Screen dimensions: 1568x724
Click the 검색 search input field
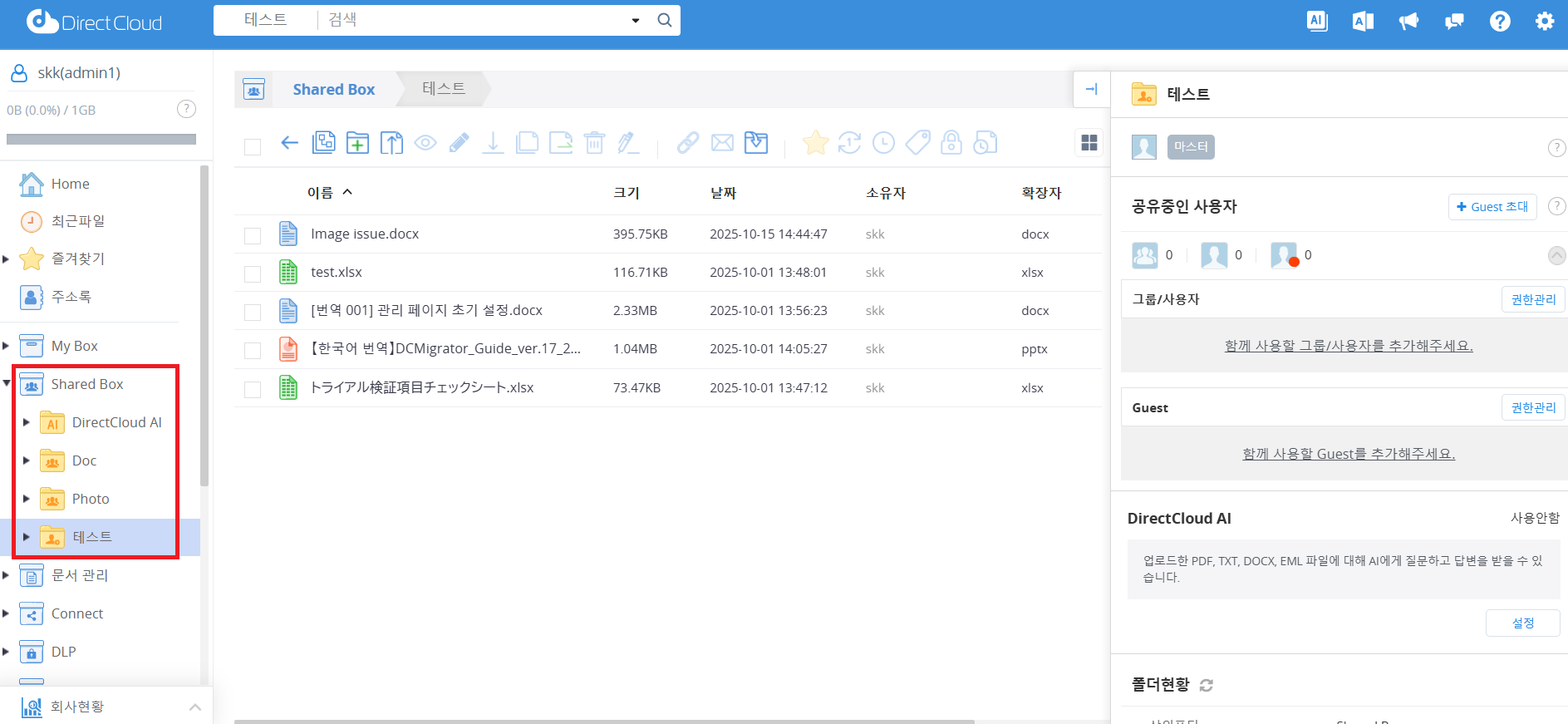click(x=474, y=20)
